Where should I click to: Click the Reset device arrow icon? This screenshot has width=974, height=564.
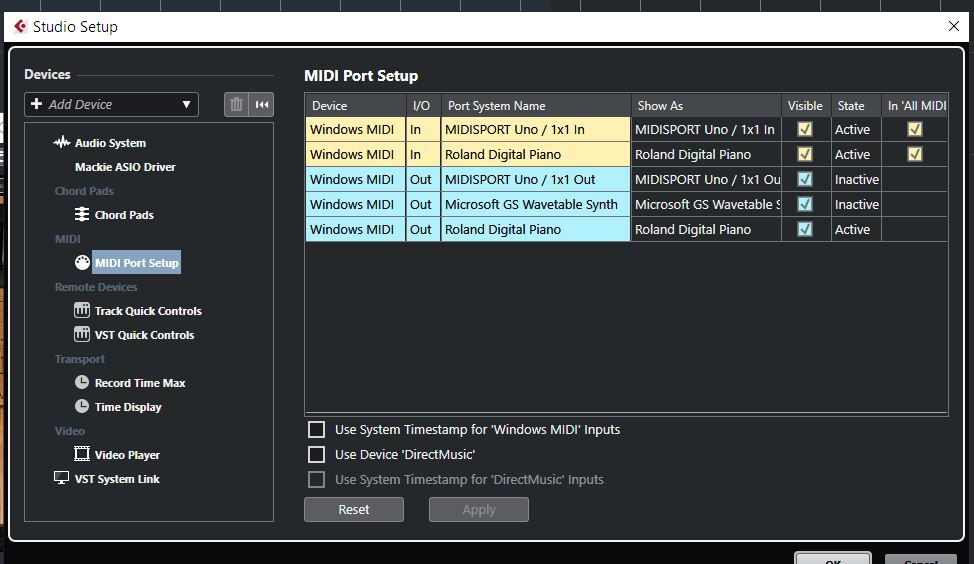pos(262,104)
